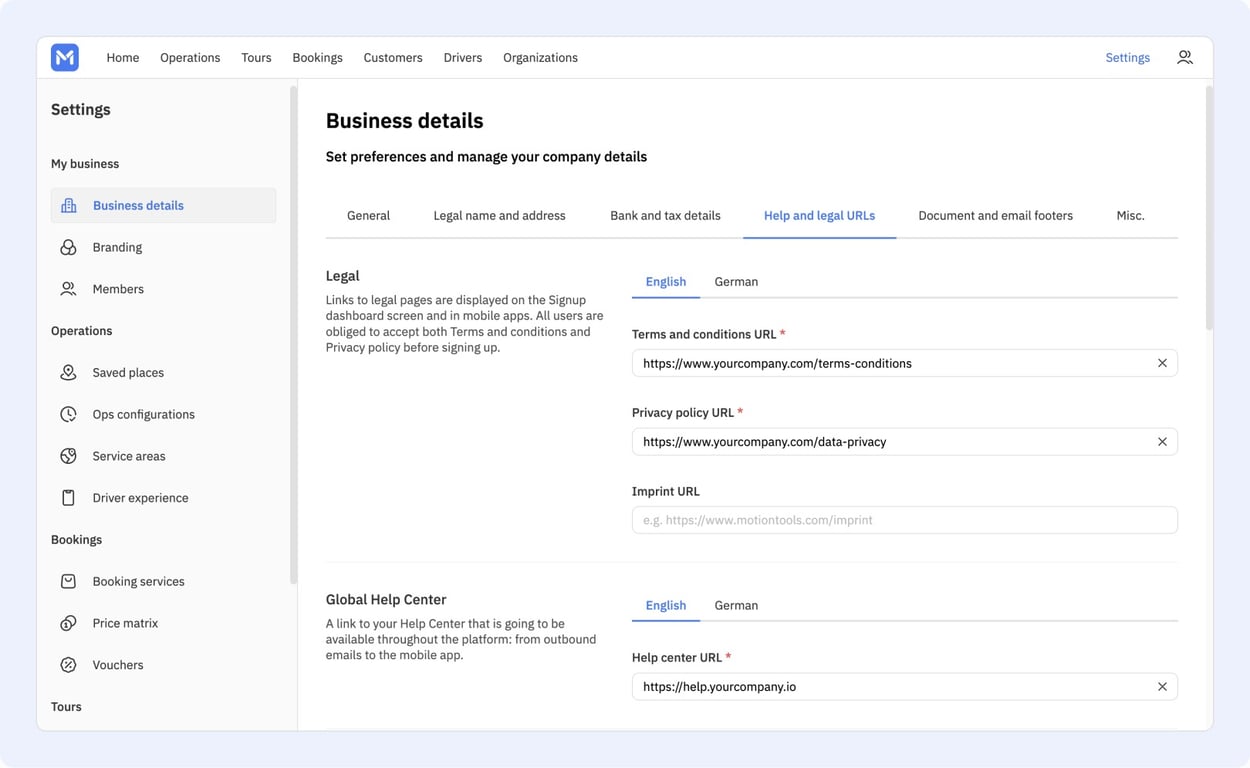This screenshot has height=768, width=1250.
Task: Click the Members people icon
Action: pyautogui.click(x=68, y=289)
